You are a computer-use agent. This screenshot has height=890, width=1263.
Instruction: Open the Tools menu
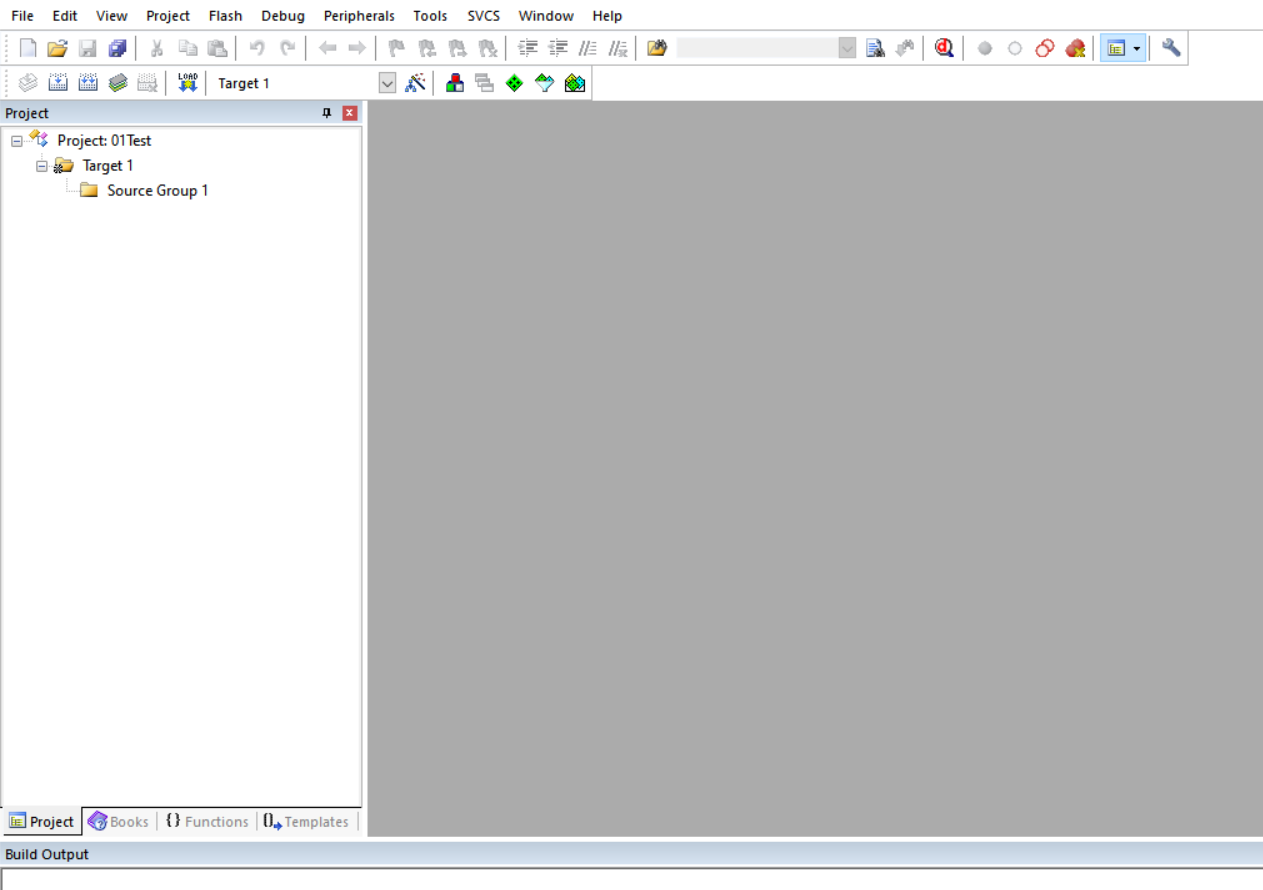tap(430, 16)
